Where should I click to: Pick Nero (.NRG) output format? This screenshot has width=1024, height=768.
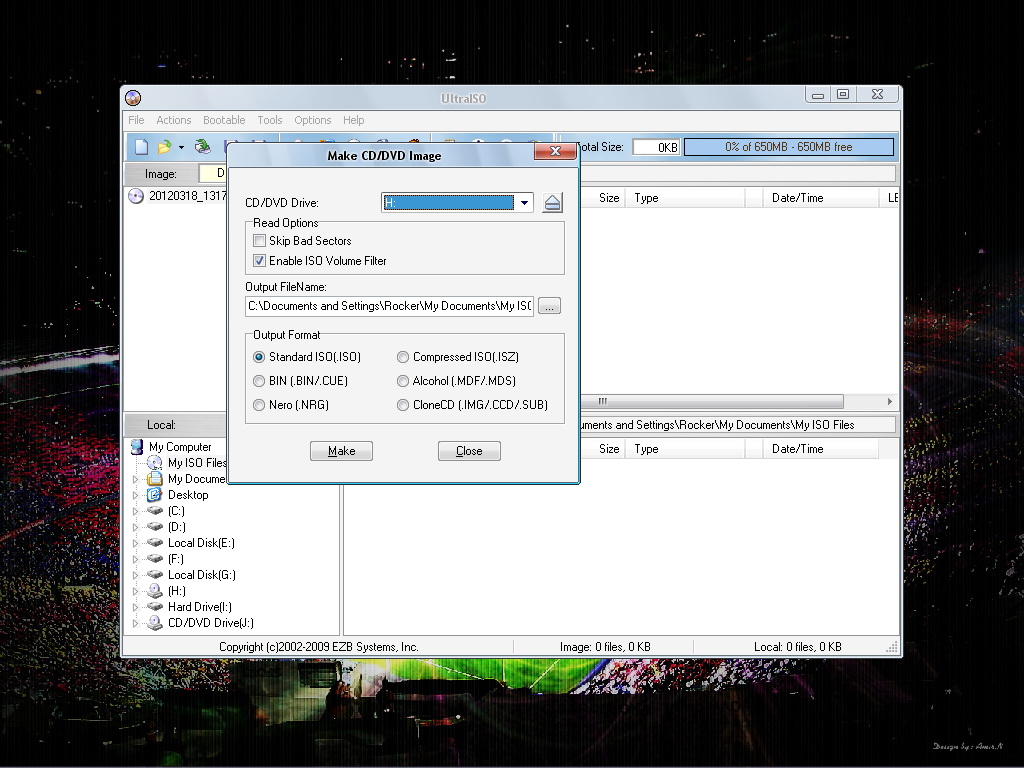pos(259,405)
